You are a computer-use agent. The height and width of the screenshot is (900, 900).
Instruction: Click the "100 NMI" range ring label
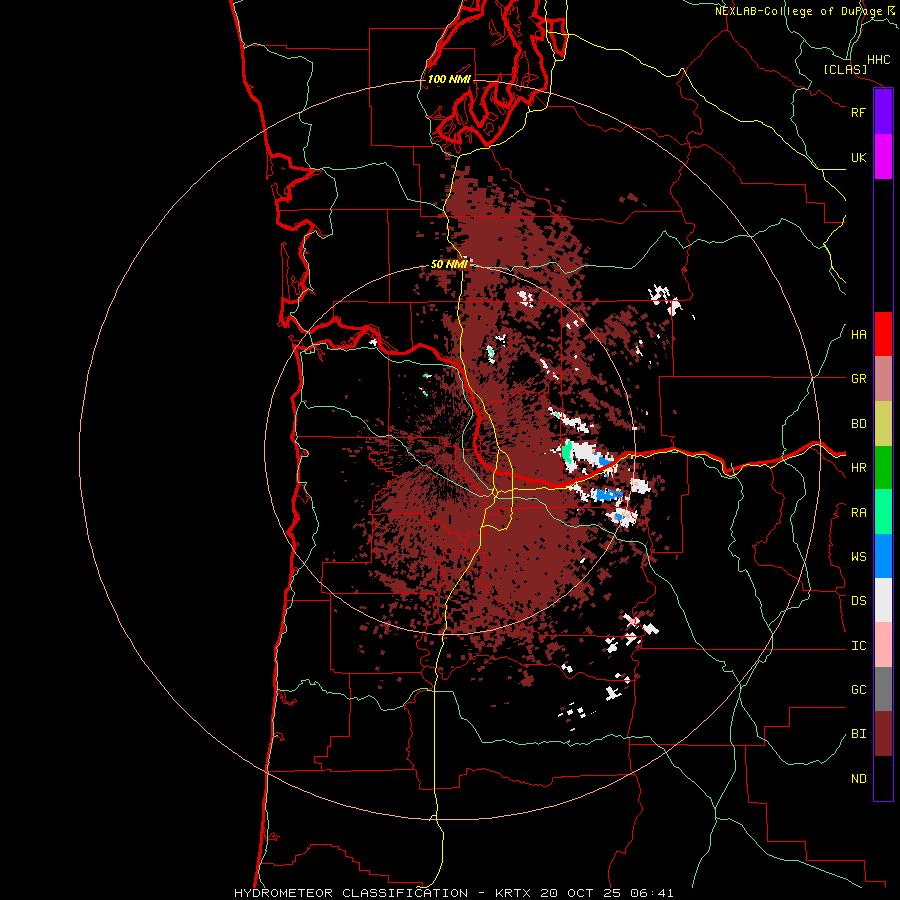(449, 79)
